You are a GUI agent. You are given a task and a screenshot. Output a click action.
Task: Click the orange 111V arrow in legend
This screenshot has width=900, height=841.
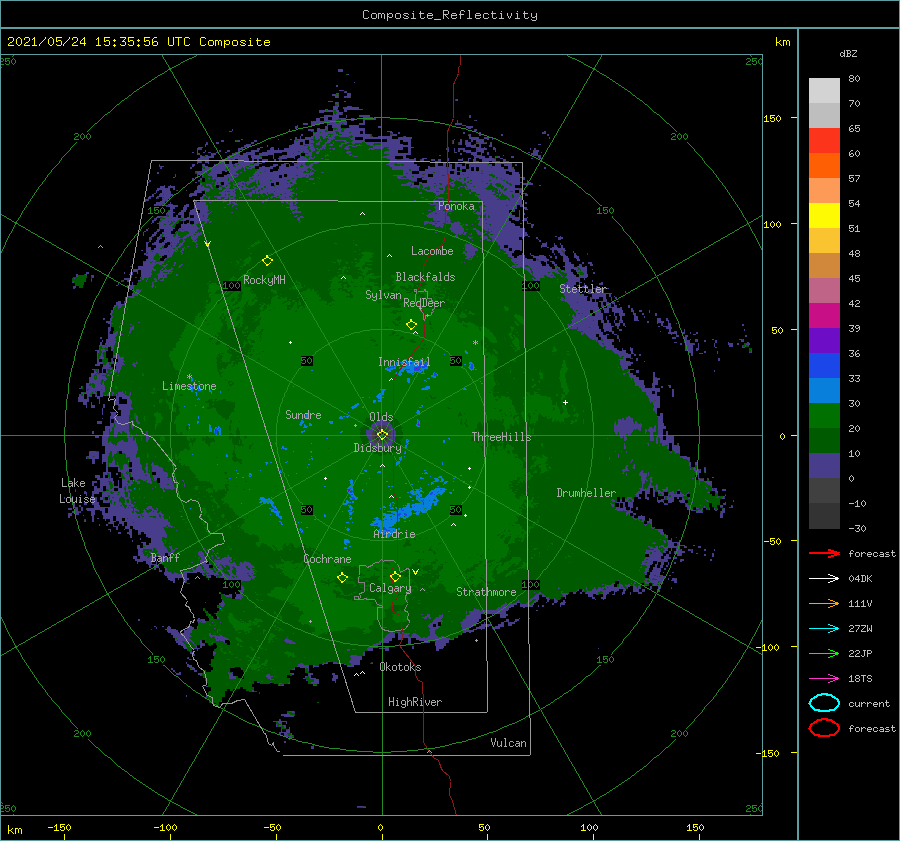[x=824, y=603]
